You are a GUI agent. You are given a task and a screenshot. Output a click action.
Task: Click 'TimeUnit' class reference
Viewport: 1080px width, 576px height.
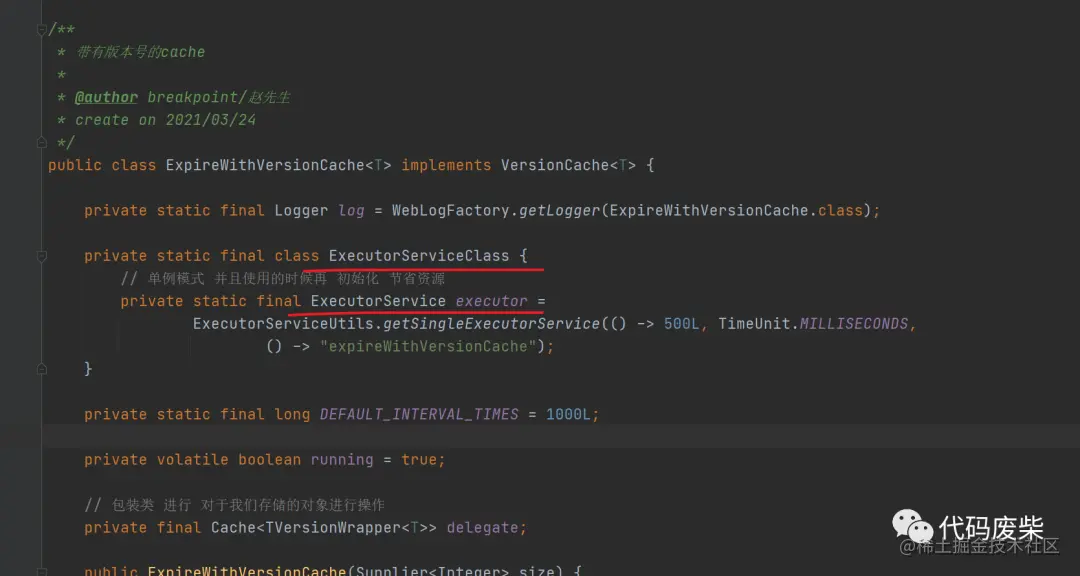754,324
